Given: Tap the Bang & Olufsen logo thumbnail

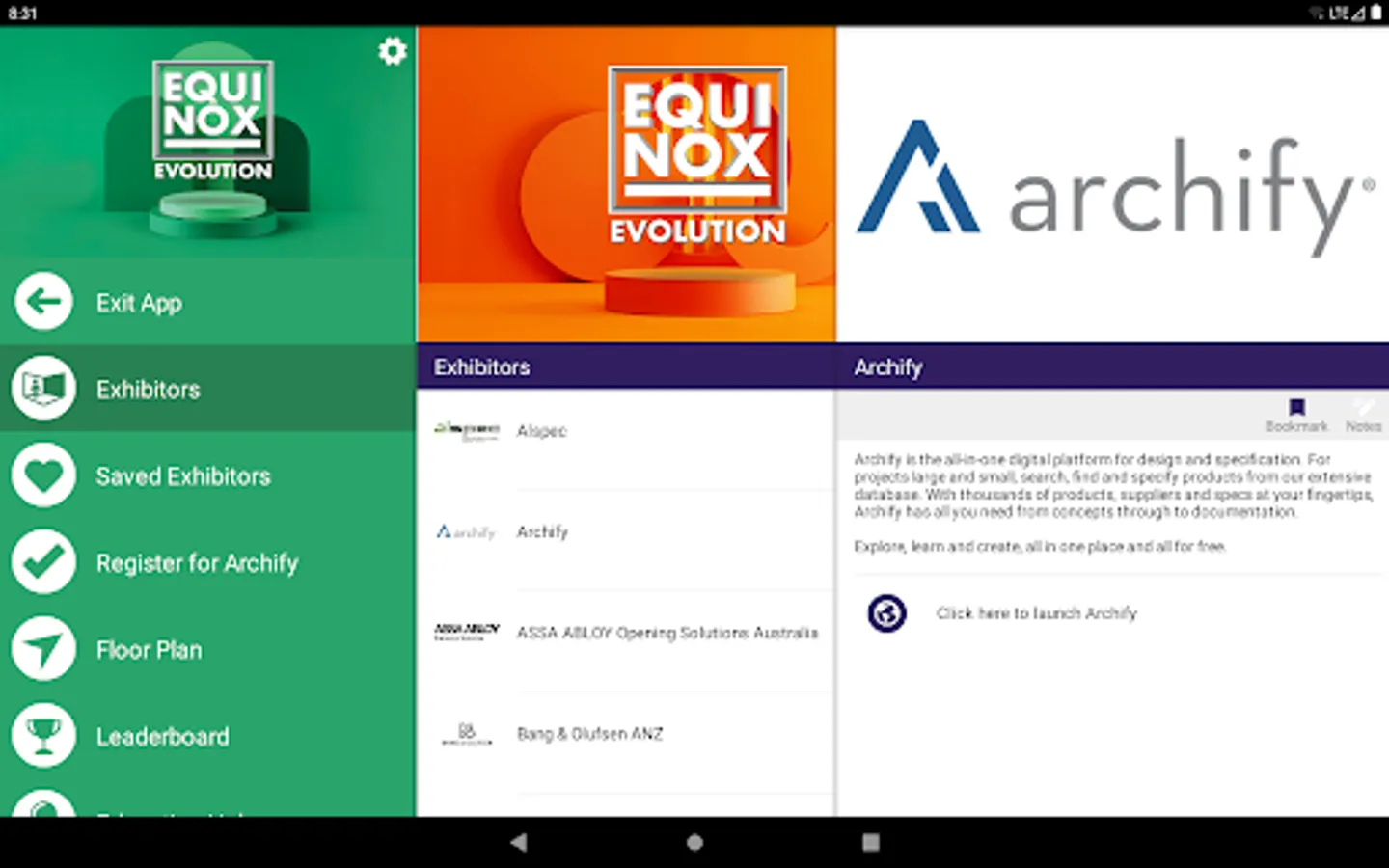Looking at the screenshot, I should (467, 734).
